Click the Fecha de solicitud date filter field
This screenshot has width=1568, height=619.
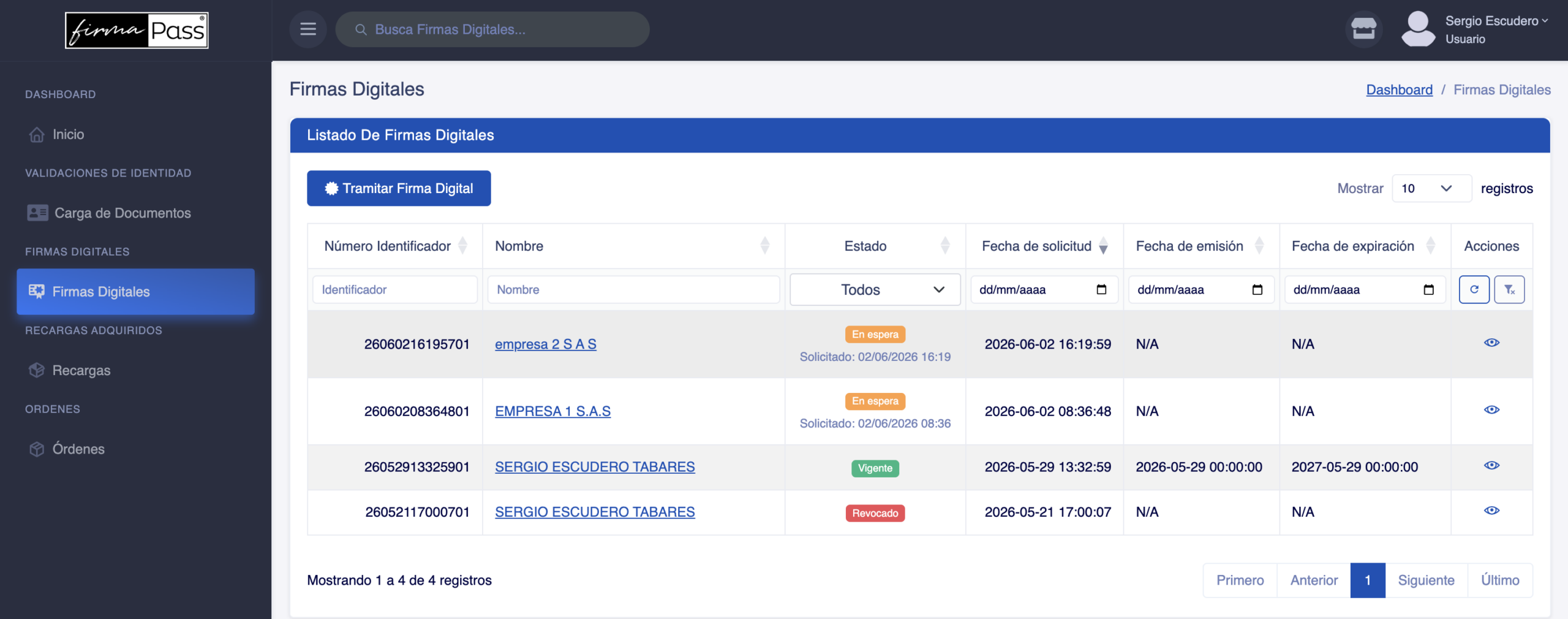point(1044,289)
